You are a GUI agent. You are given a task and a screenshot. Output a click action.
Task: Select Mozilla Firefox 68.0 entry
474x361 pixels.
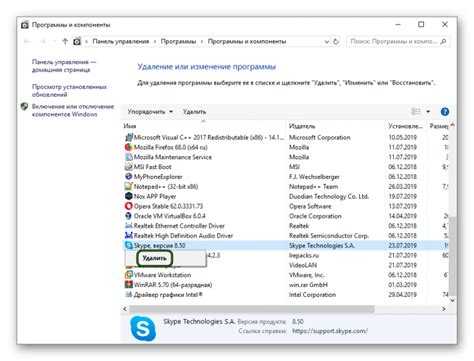(x=170, y=147)
